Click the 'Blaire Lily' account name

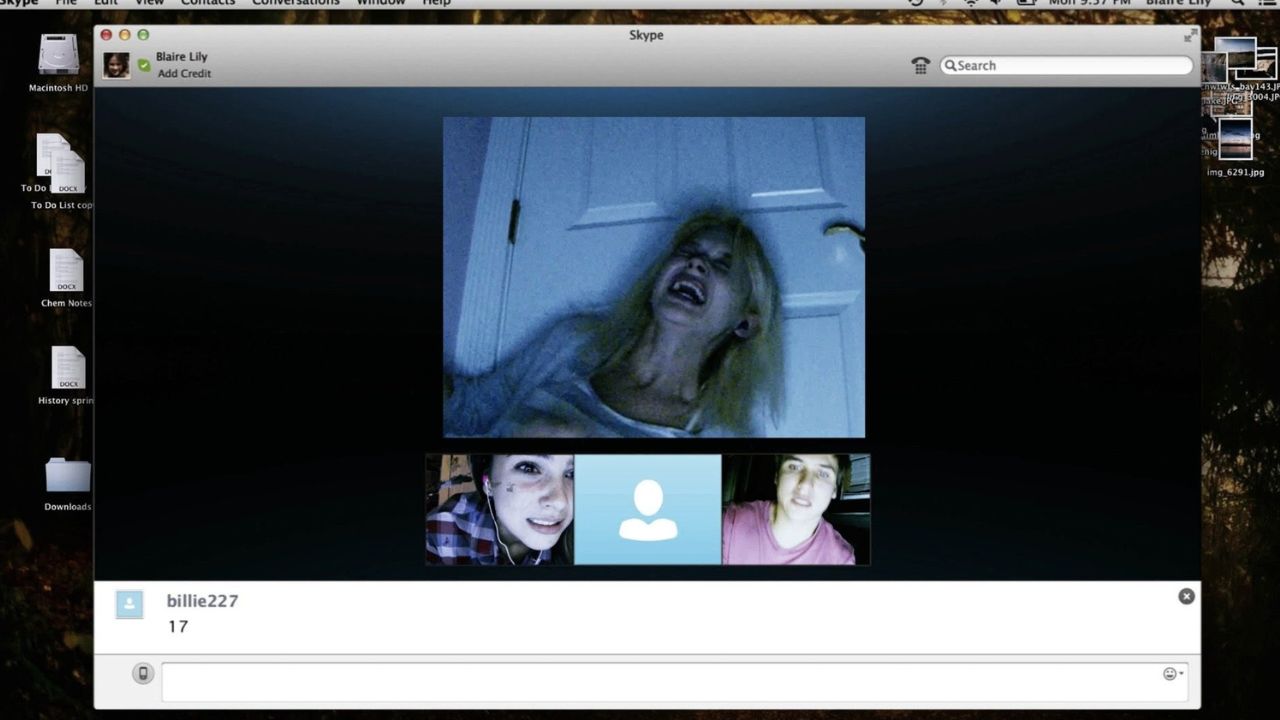[x=182, y=57]
